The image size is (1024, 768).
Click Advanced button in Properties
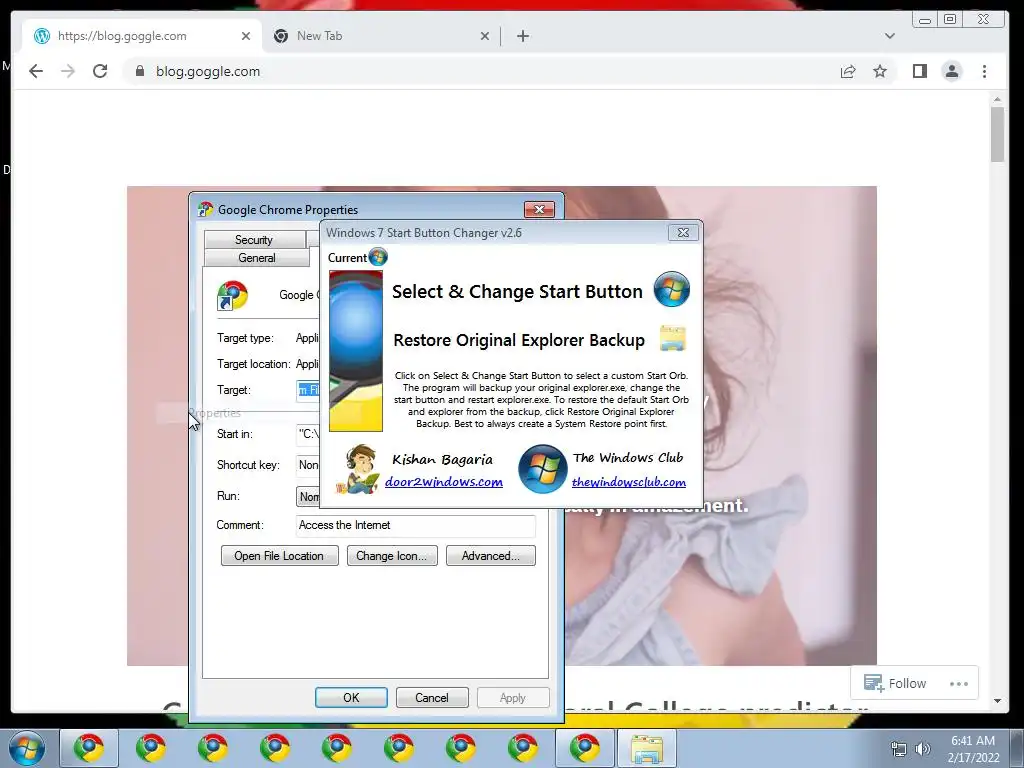click(x=490, y=556)
